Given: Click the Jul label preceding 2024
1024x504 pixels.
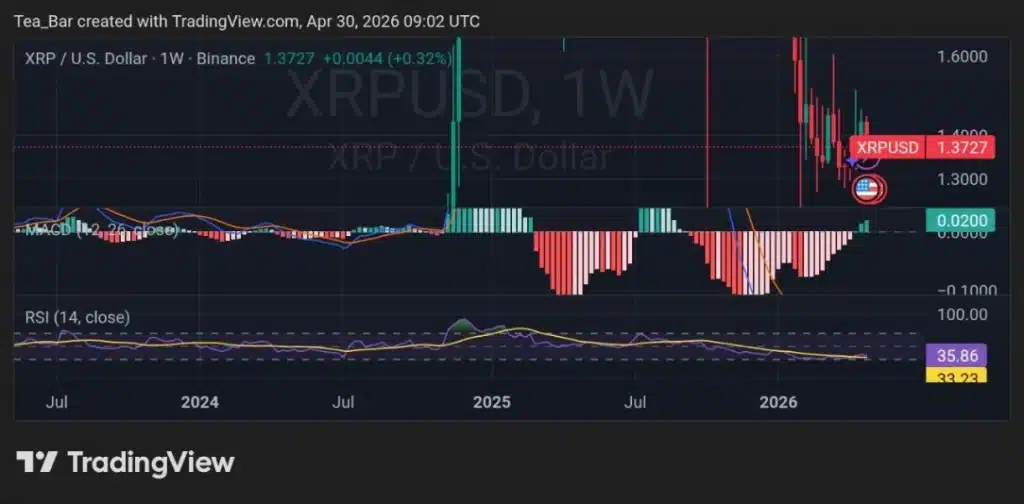Looking at the screenshot, I should tap(57, 402).
